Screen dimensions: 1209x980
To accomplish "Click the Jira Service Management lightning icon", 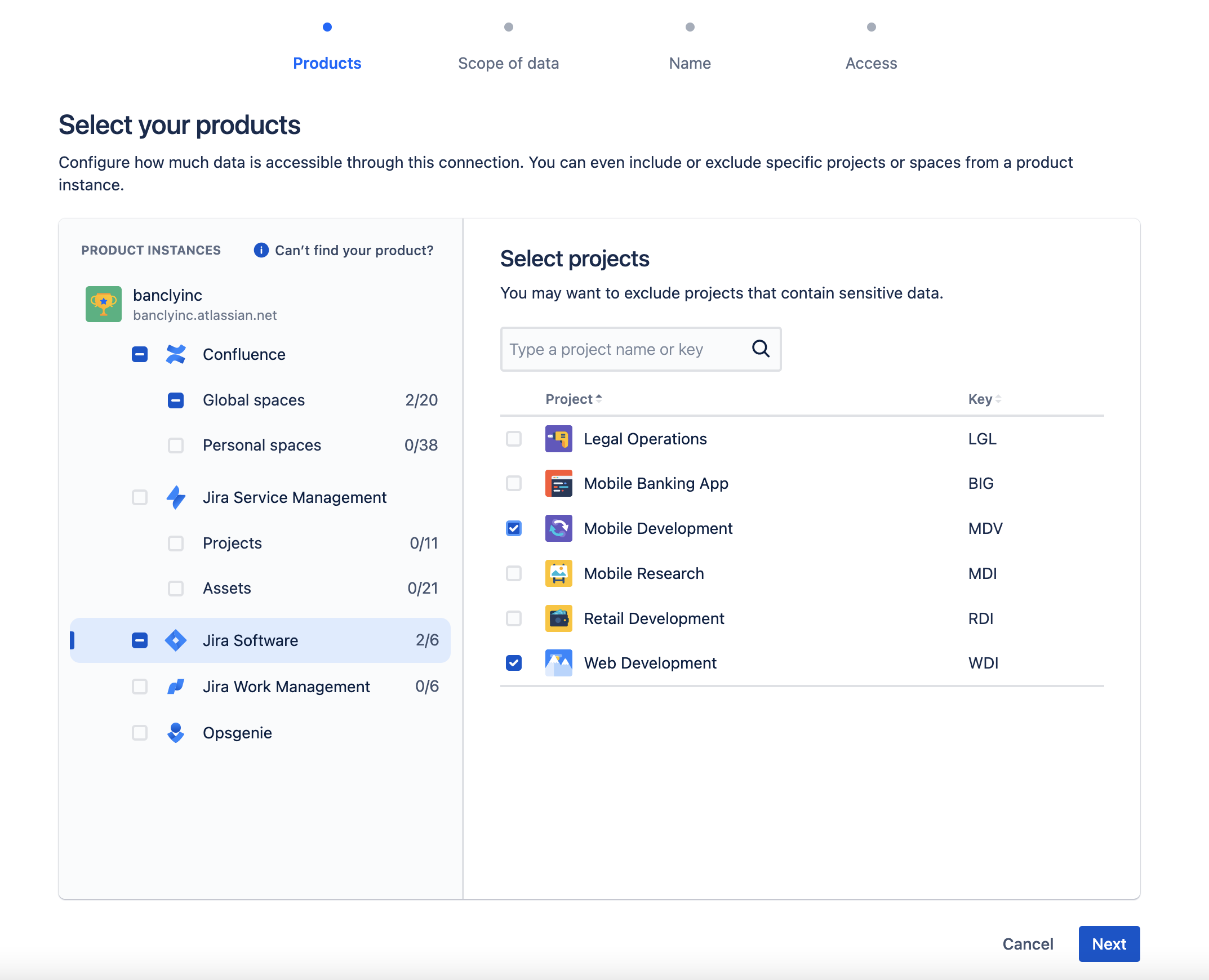I will pyautogui.click(x=176, y=497).
